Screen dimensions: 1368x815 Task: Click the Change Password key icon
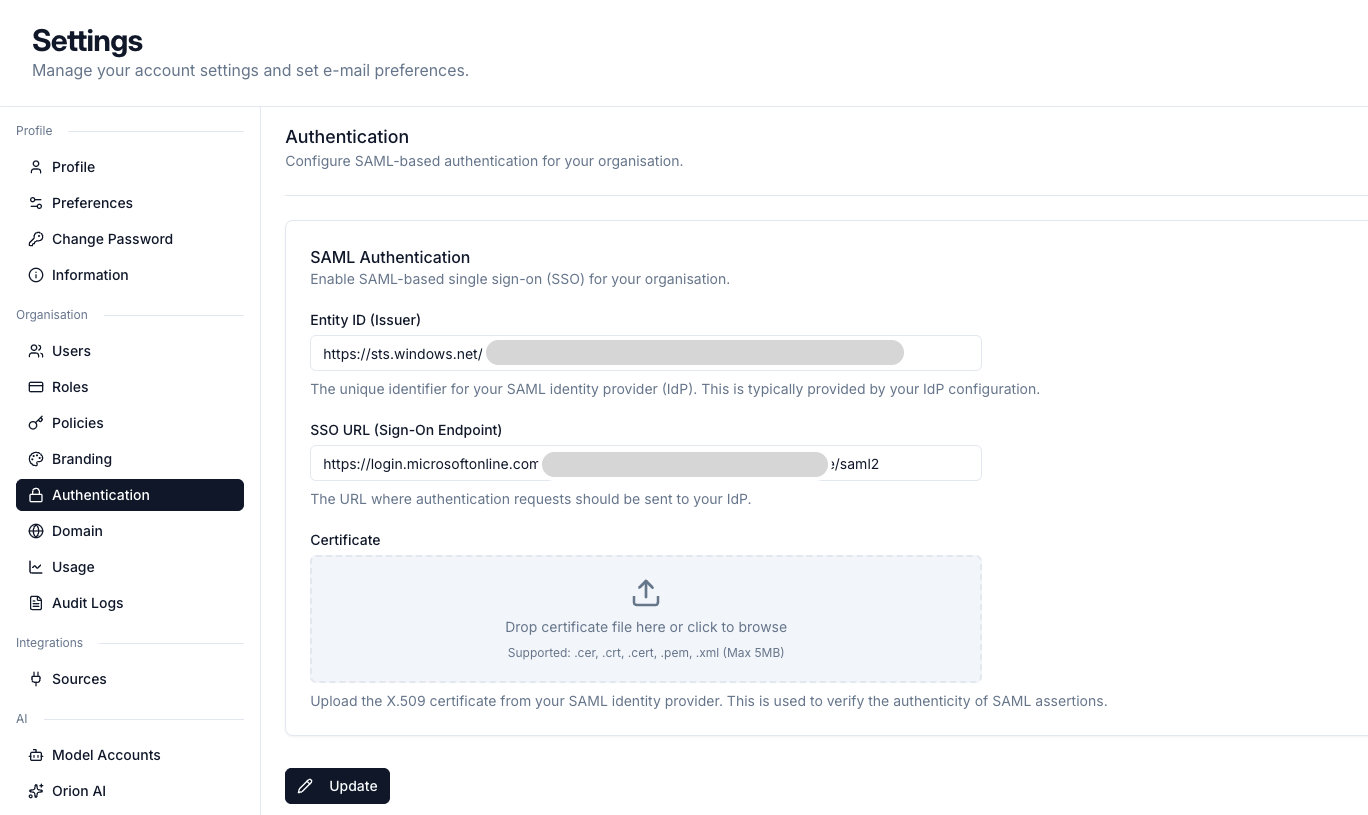34,239
